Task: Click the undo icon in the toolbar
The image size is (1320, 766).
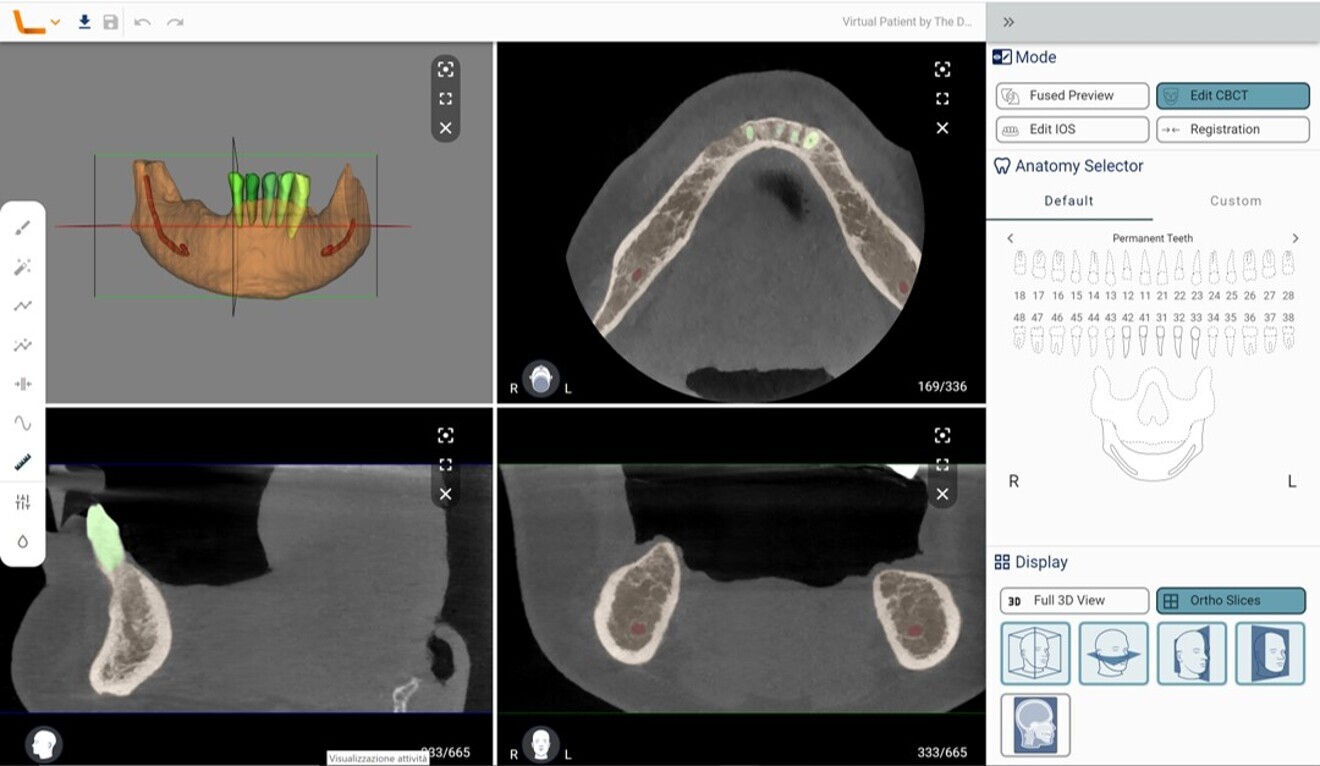Action: click(141, 20)
